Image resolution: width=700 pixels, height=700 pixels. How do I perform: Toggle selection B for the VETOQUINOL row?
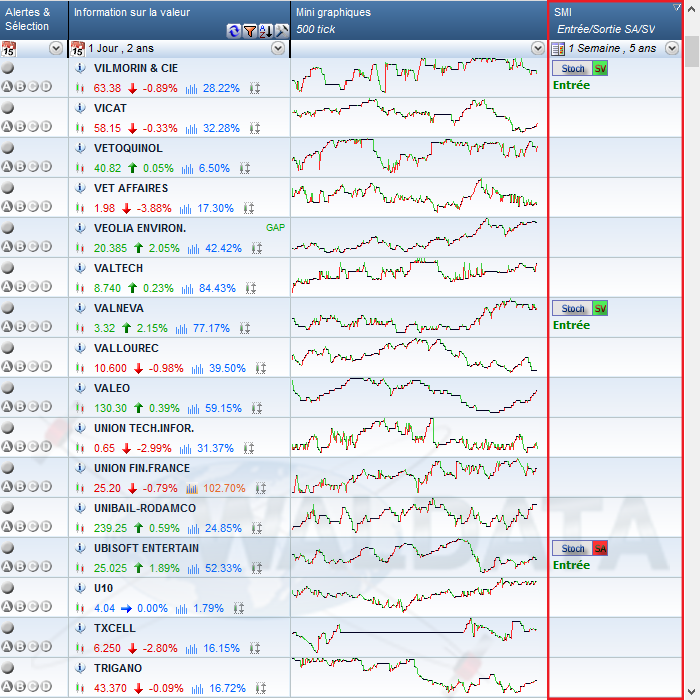tap(20, 167)
